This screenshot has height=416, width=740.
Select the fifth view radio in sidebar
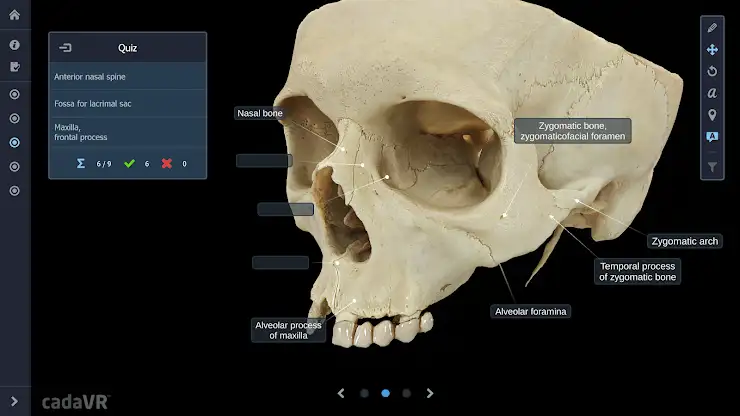tap(15, 191)
